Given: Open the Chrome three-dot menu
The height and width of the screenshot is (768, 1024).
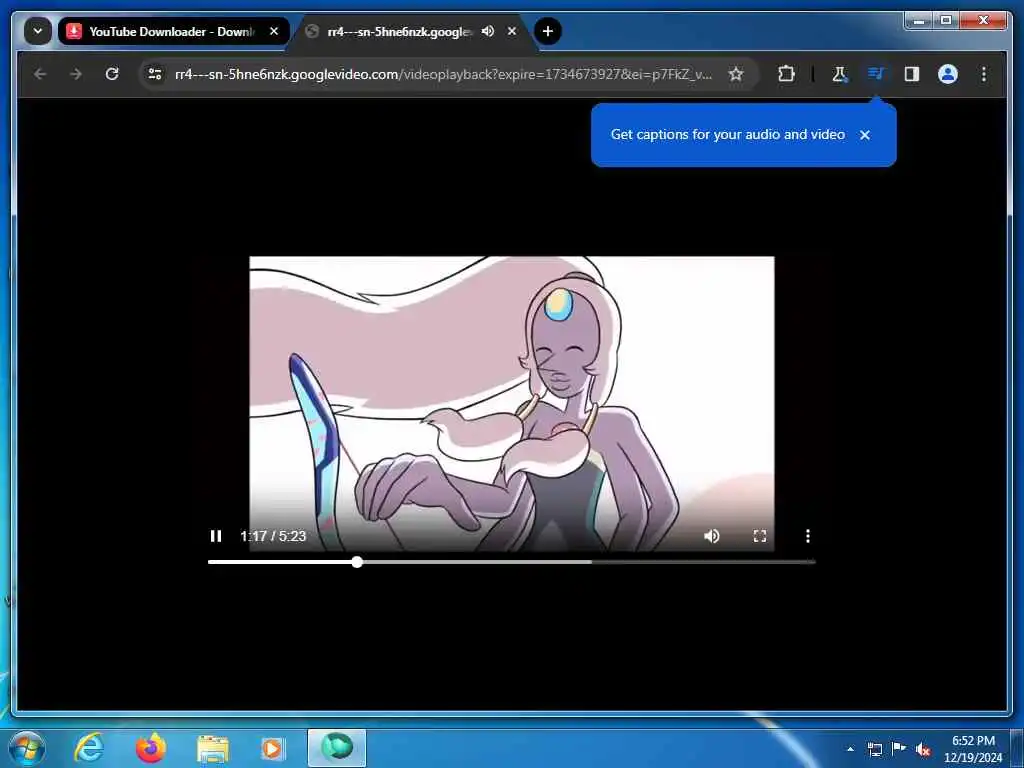Looking at the screenshot, I should pos(984,74).
